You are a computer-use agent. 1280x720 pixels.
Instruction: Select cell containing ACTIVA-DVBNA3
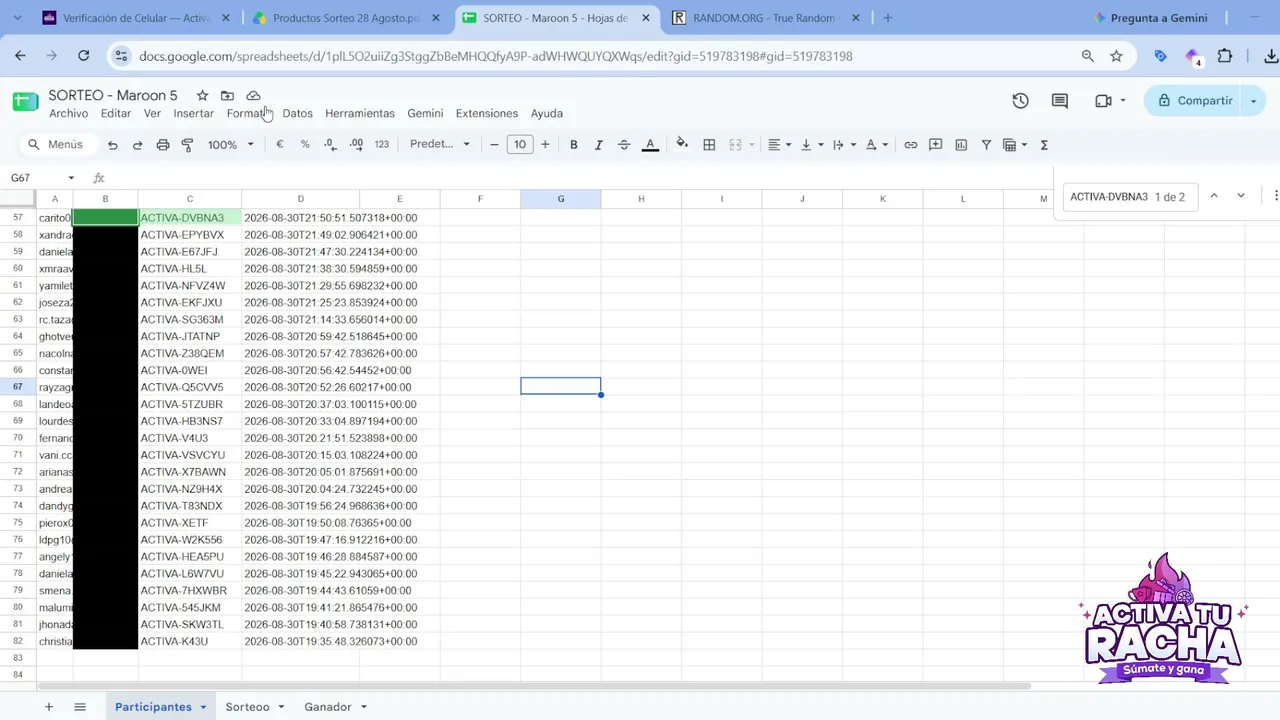190,218
